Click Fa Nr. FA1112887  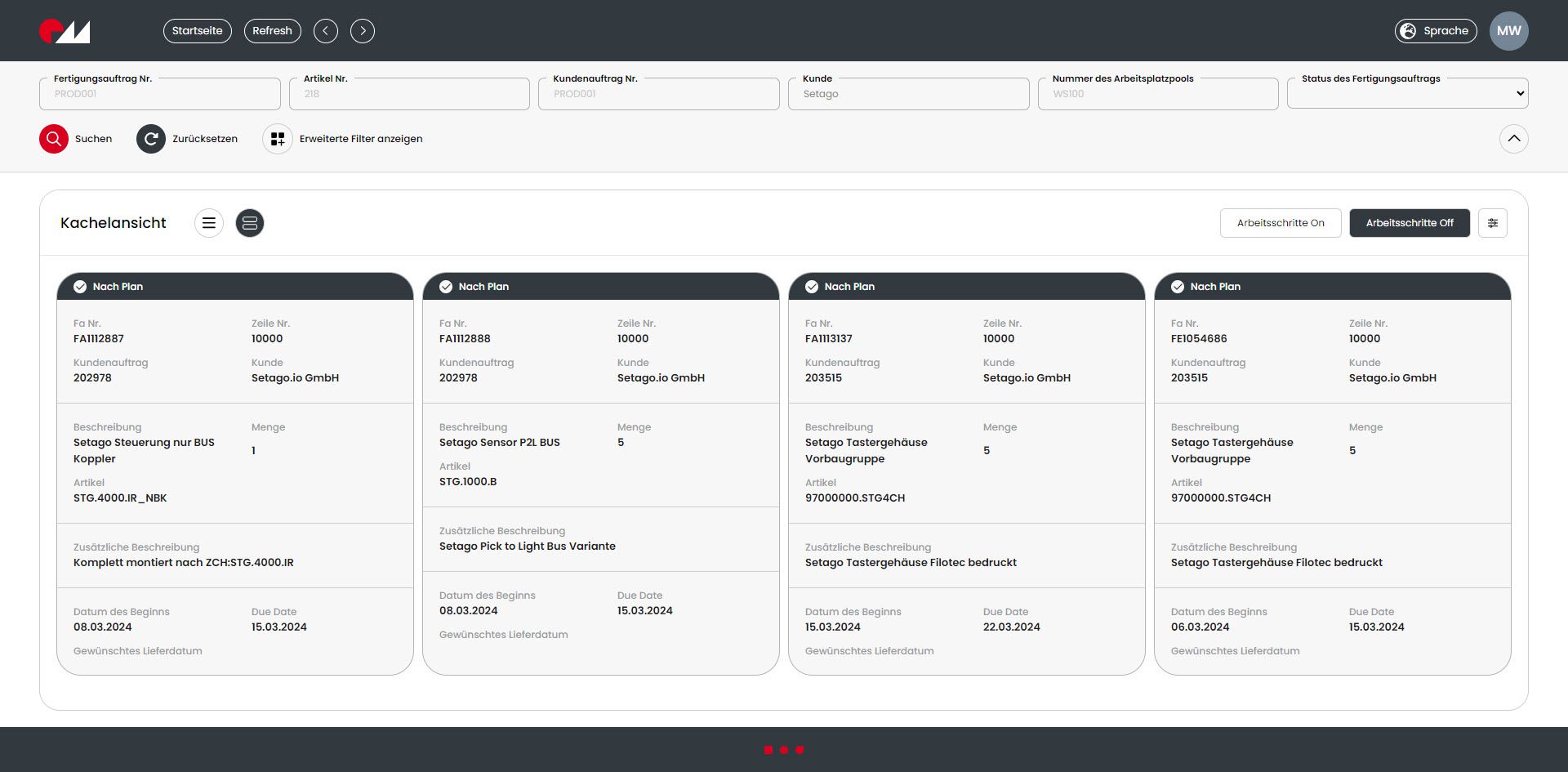pos(99,339)
